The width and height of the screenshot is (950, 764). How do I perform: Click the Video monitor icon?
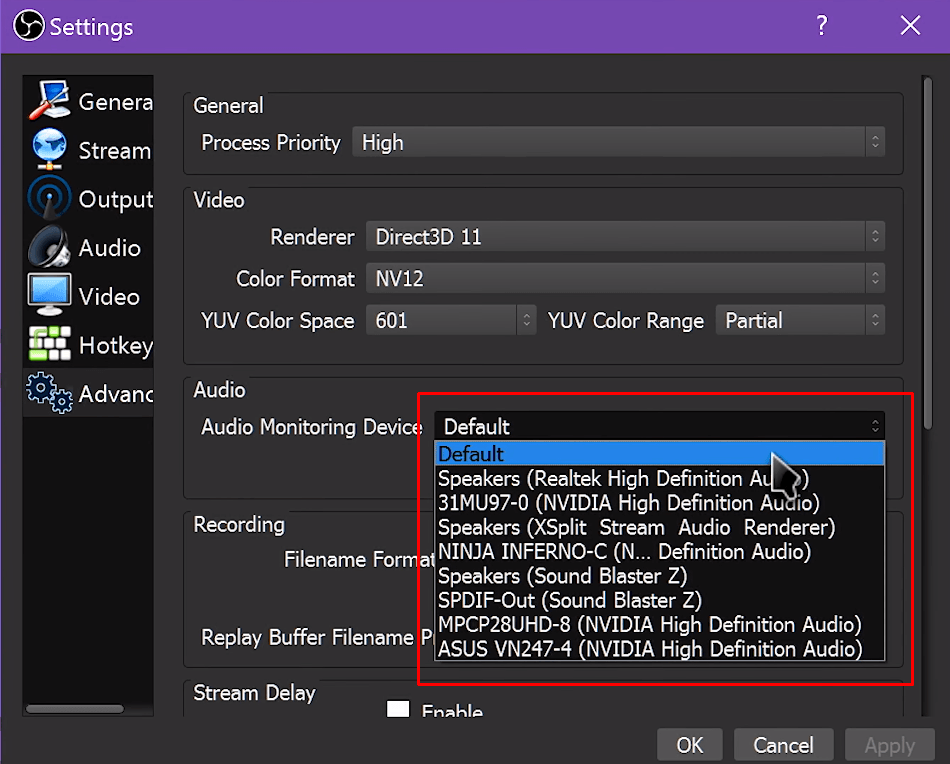click(x=48, y=296)
